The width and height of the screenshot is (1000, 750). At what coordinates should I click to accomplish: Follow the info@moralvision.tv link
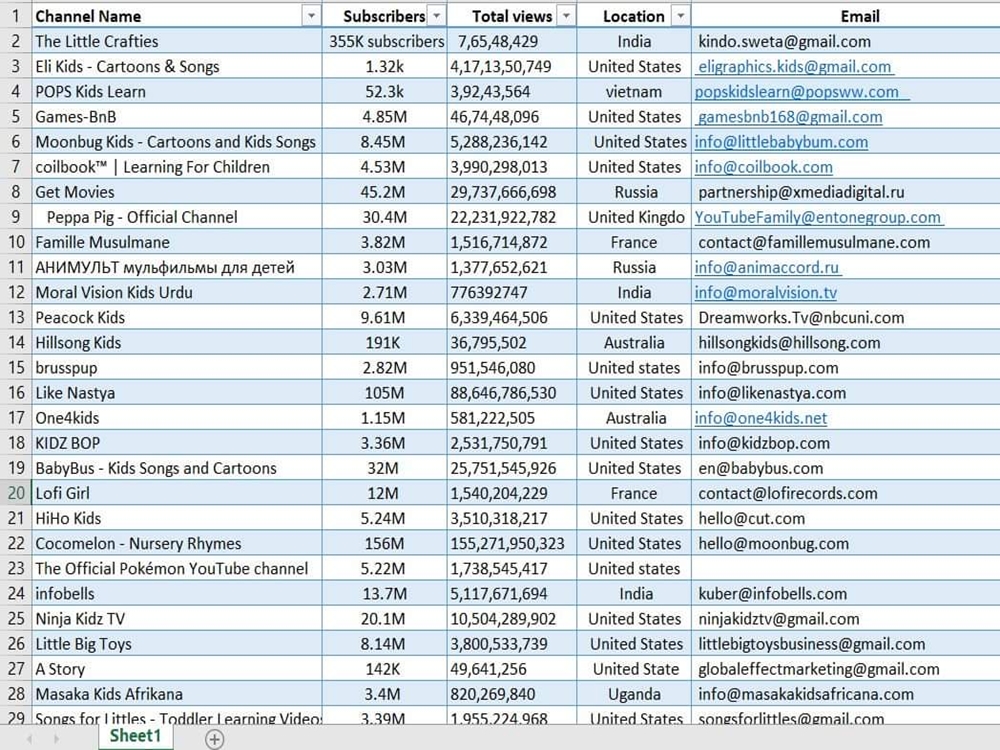point(765,293)
